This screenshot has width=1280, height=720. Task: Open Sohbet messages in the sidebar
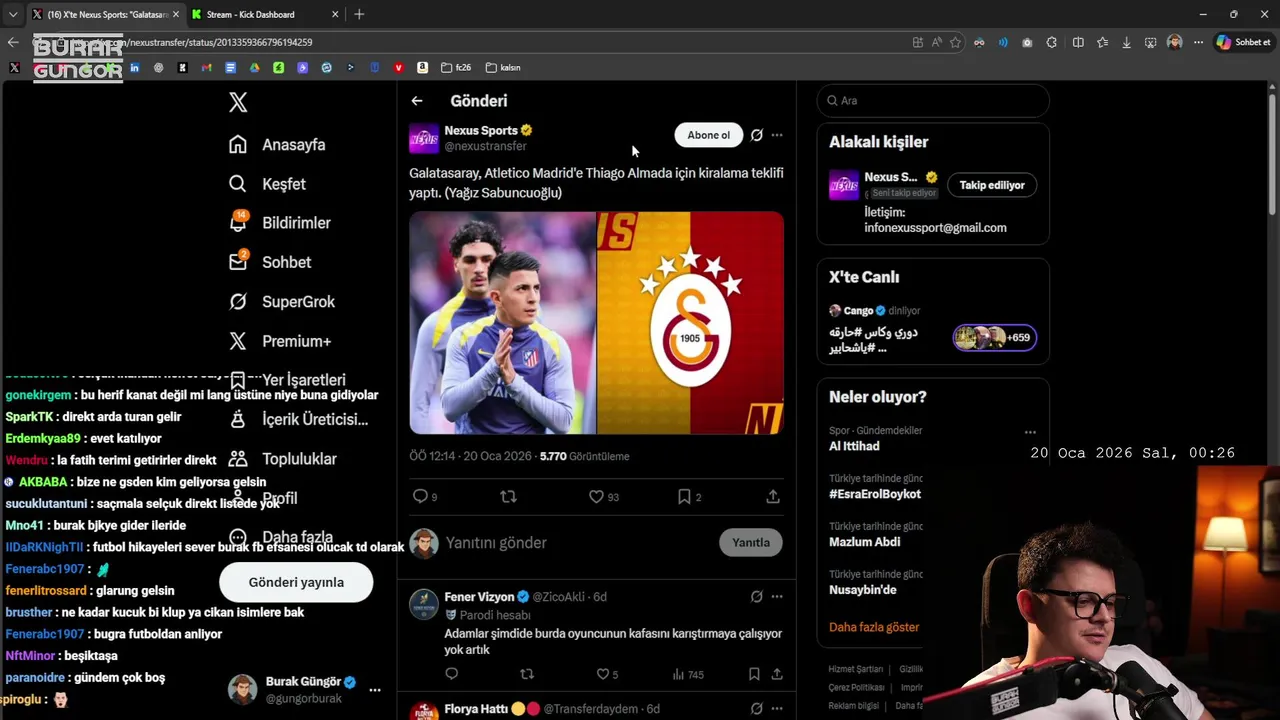tap(270, 262)
